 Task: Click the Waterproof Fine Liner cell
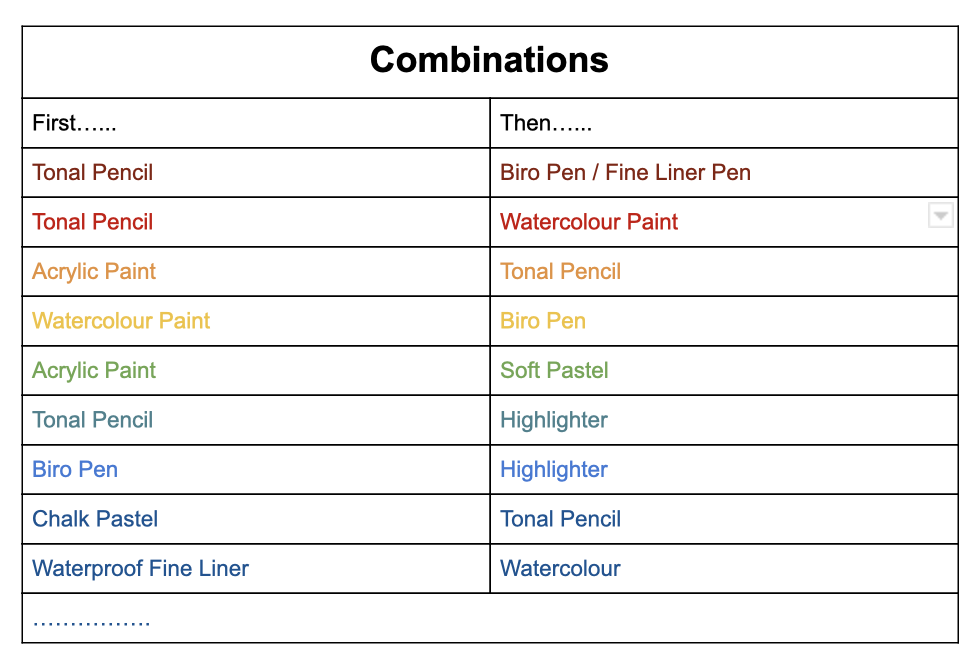tap(140, 568)
